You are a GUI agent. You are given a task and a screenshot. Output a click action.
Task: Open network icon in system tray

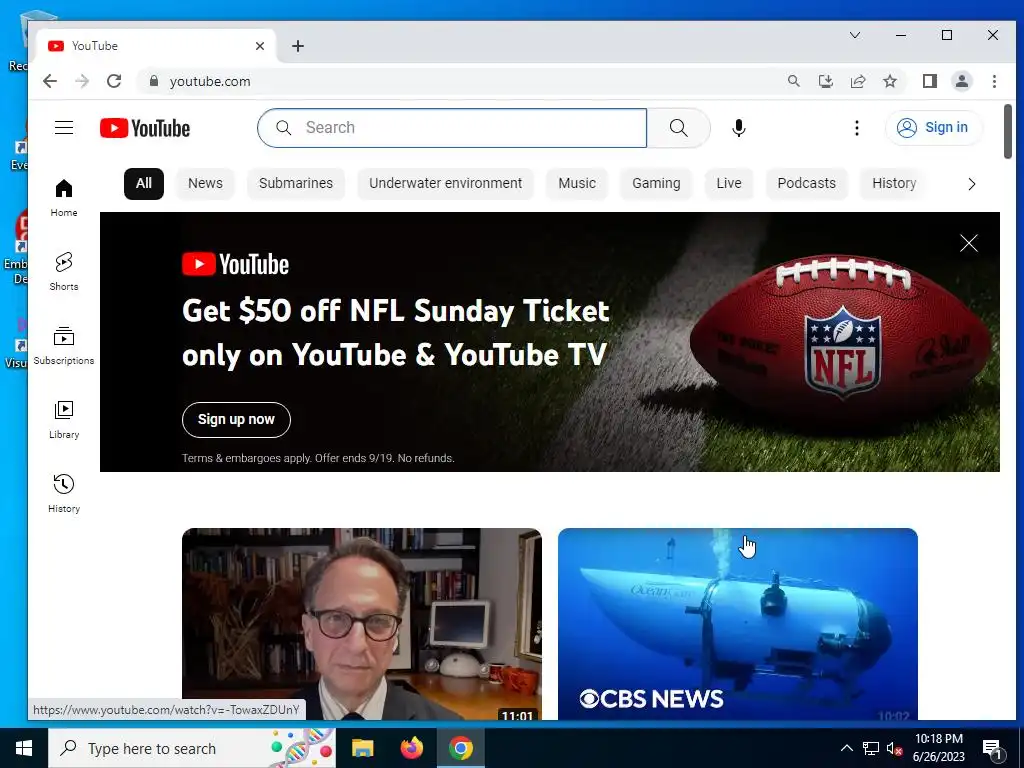[x=871, y=748]
